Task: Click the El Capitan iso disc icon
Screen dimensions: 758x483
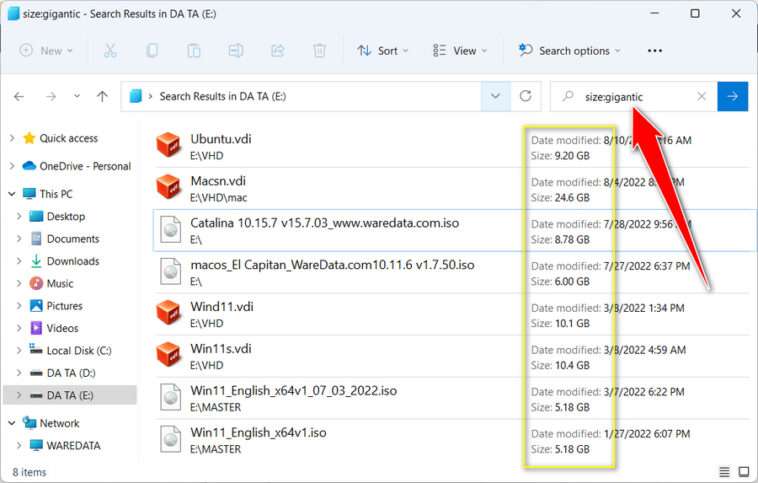Action: (171, 272)
